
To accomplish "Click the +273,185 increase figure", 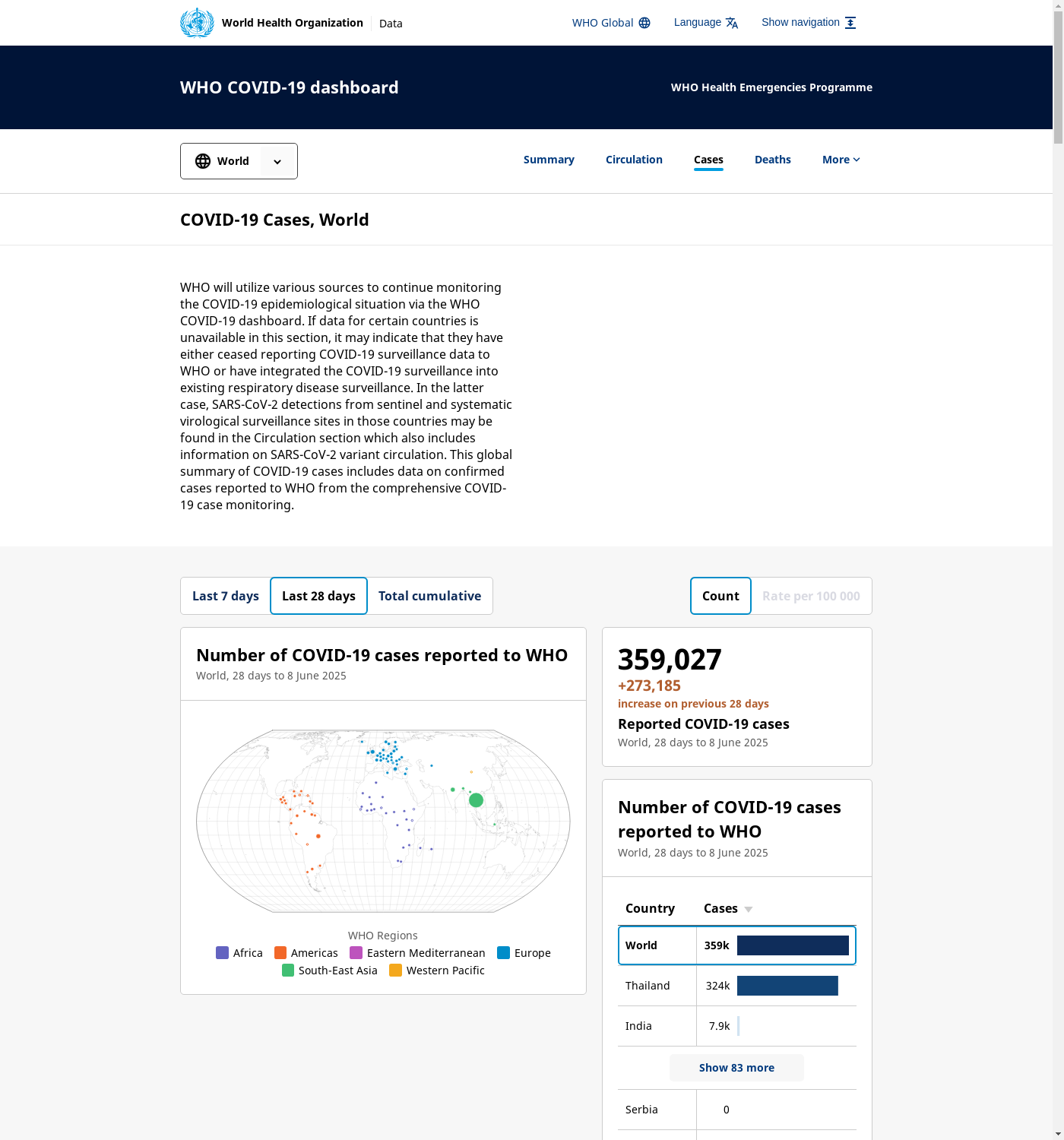I will (x=649, y=686).
